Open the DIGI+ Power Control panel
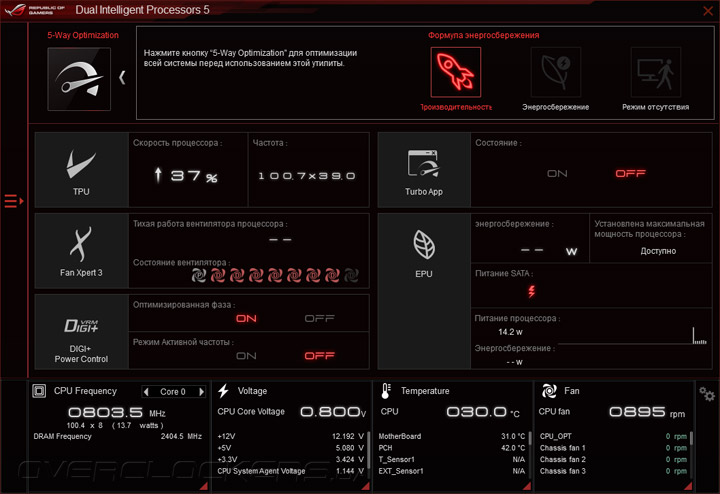 [82, 331]
